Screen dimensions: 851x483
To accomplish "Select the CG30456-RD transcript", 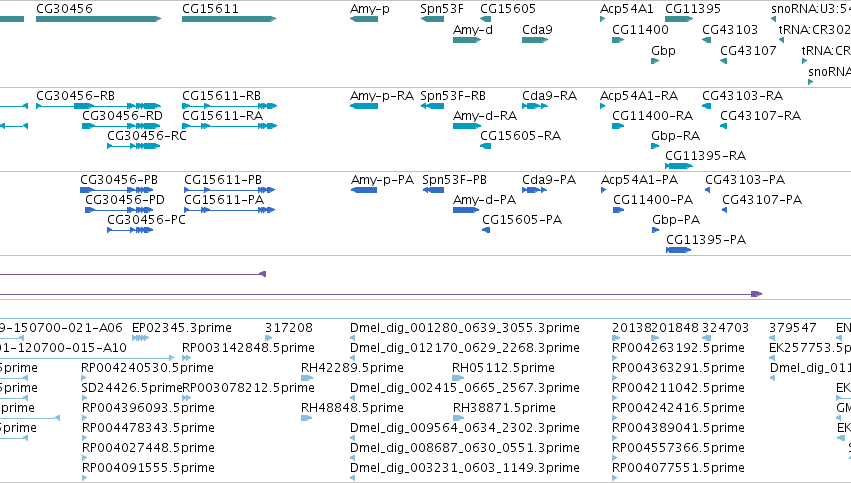I will pos(121,126).
